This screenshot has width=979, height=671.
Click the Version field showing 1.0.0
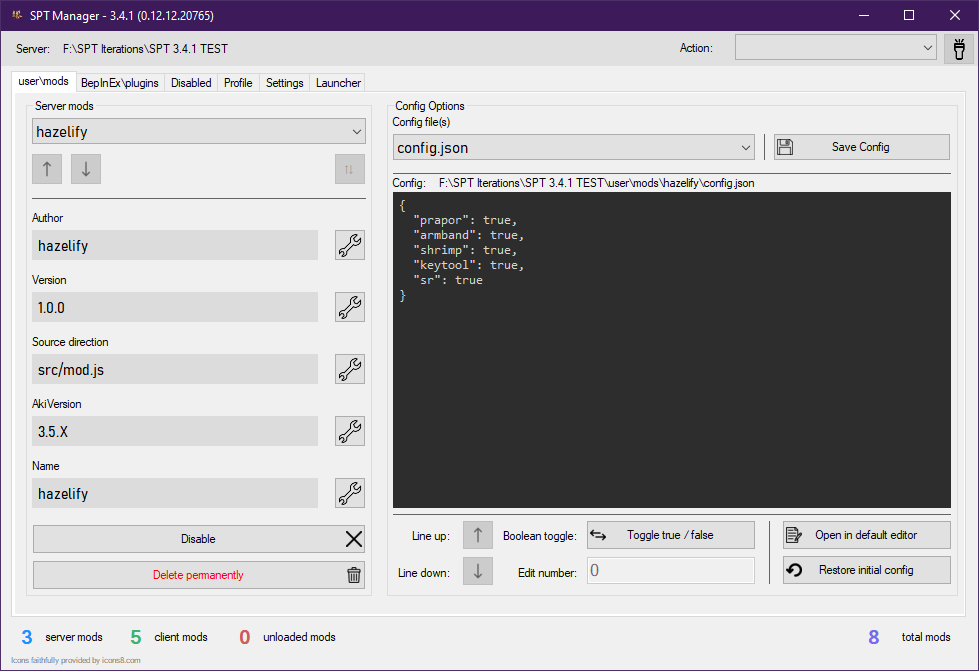coord(175,307)
